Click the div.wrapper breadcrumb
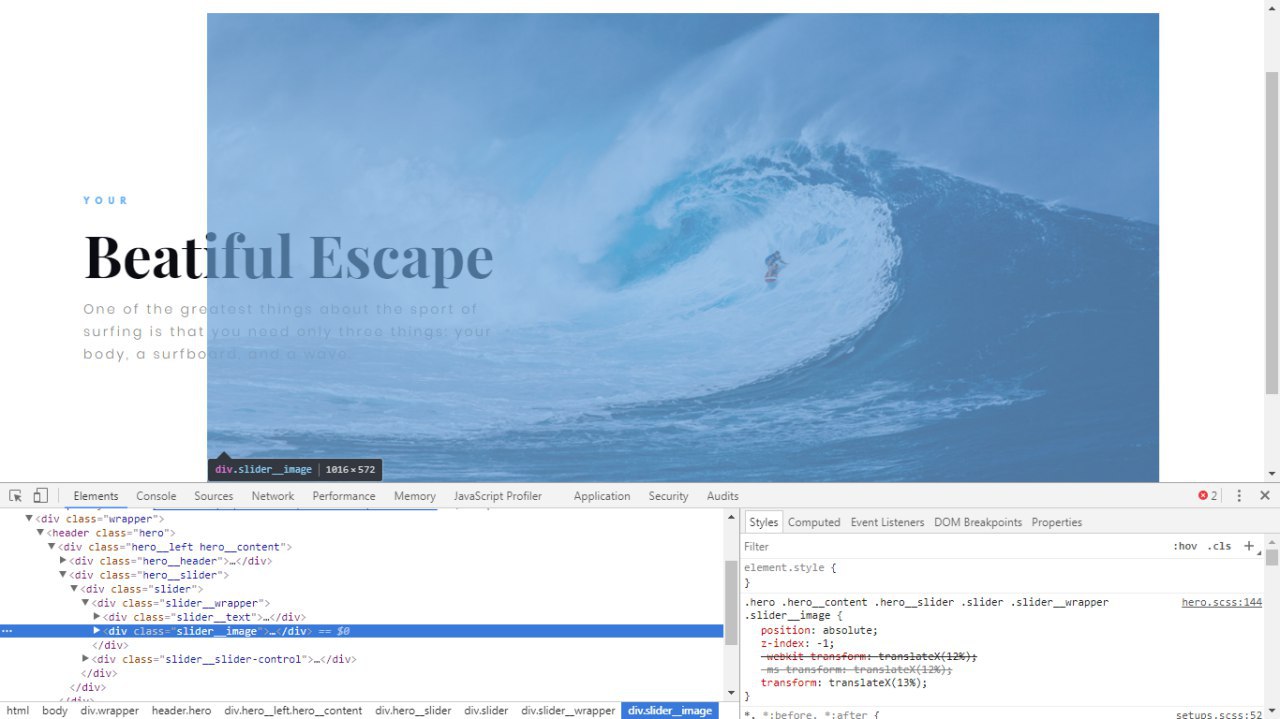Image resolution: width=1280 pixels, height=719 pixels. 110,711
